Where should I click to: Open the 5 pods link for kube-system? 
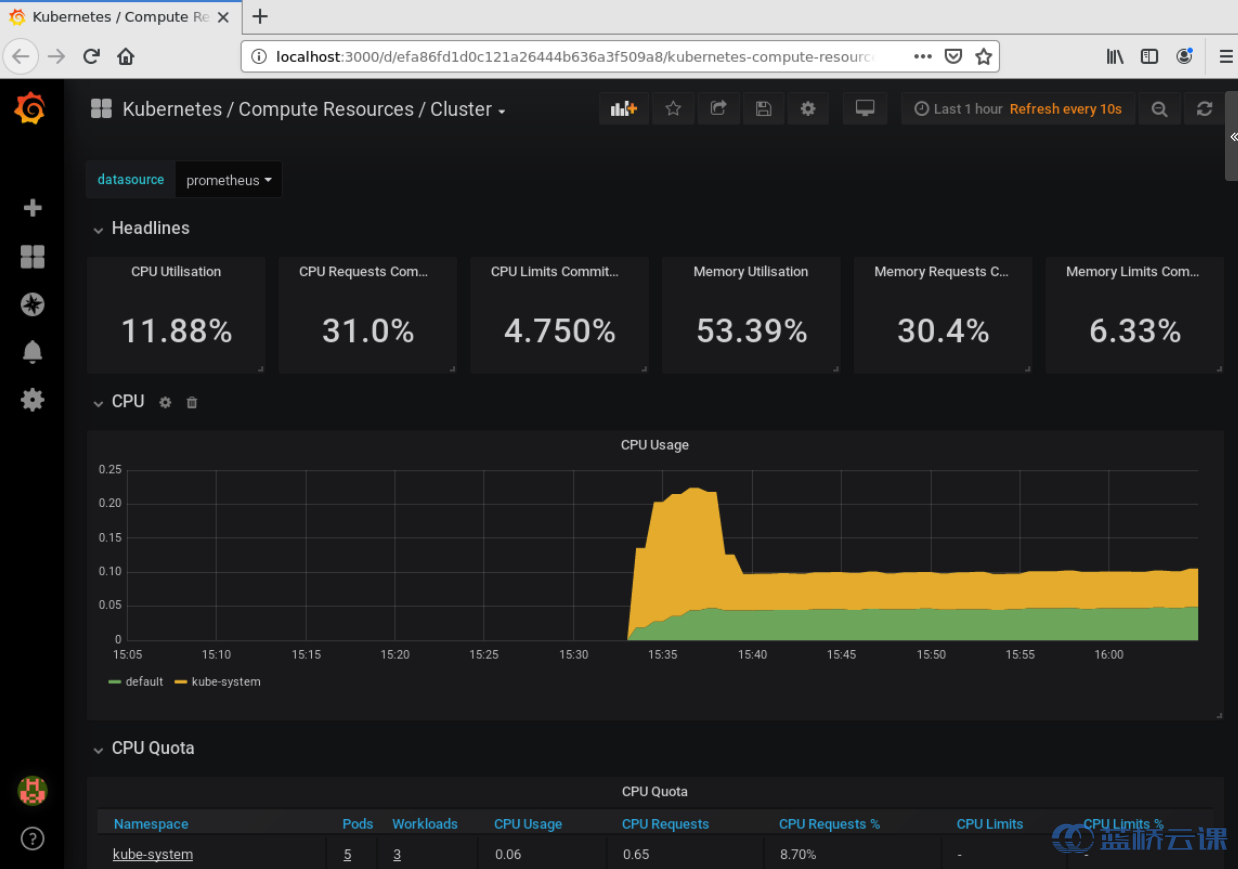(347, 854)
